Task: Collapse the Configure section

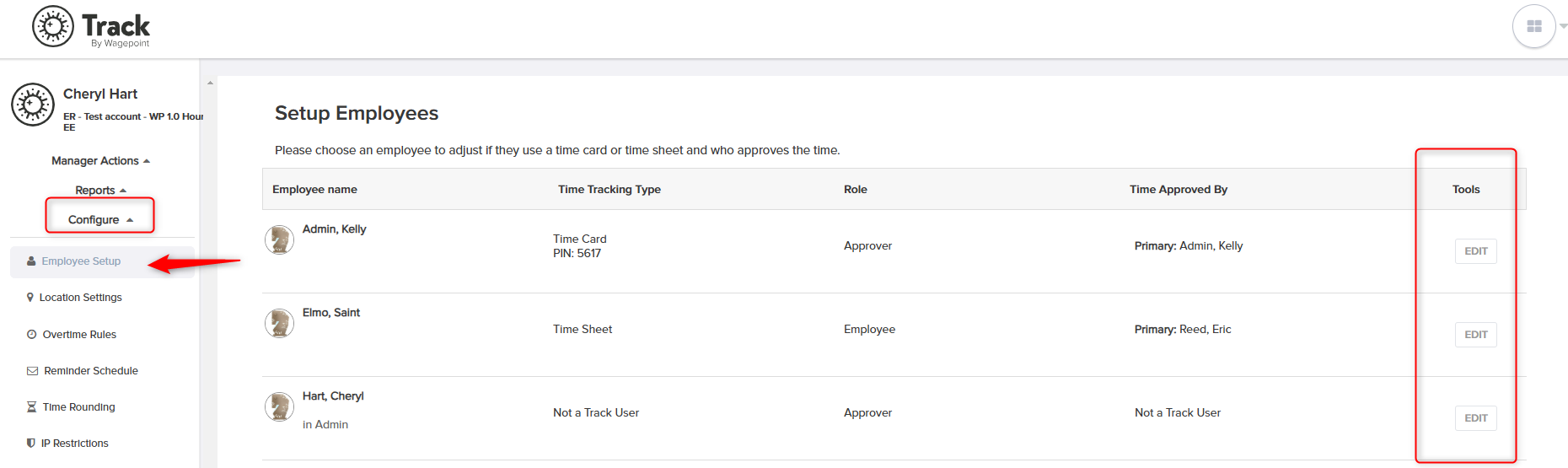Action: pyautogui.click(x=100, y=220)
